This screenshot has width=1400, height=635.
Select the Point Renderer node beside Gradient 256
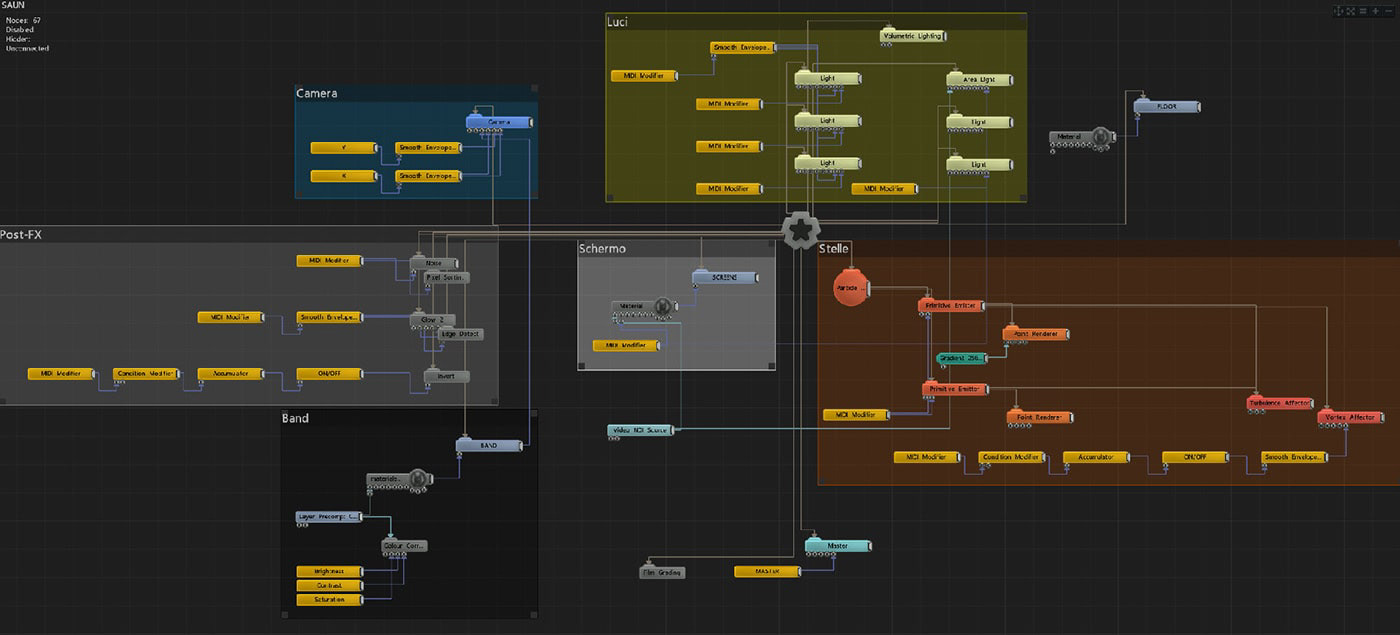click(x=1036, y=333)
